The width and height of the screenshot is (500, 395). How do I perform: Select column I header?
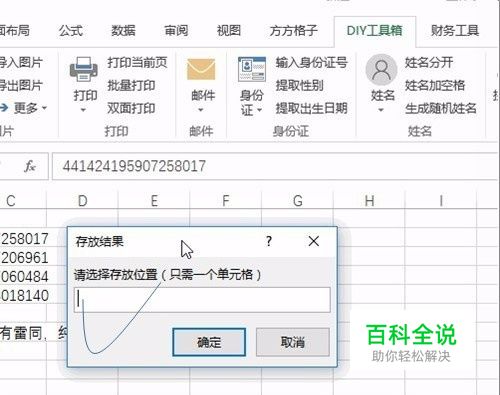pyautogui.click(x=441, y=201)
